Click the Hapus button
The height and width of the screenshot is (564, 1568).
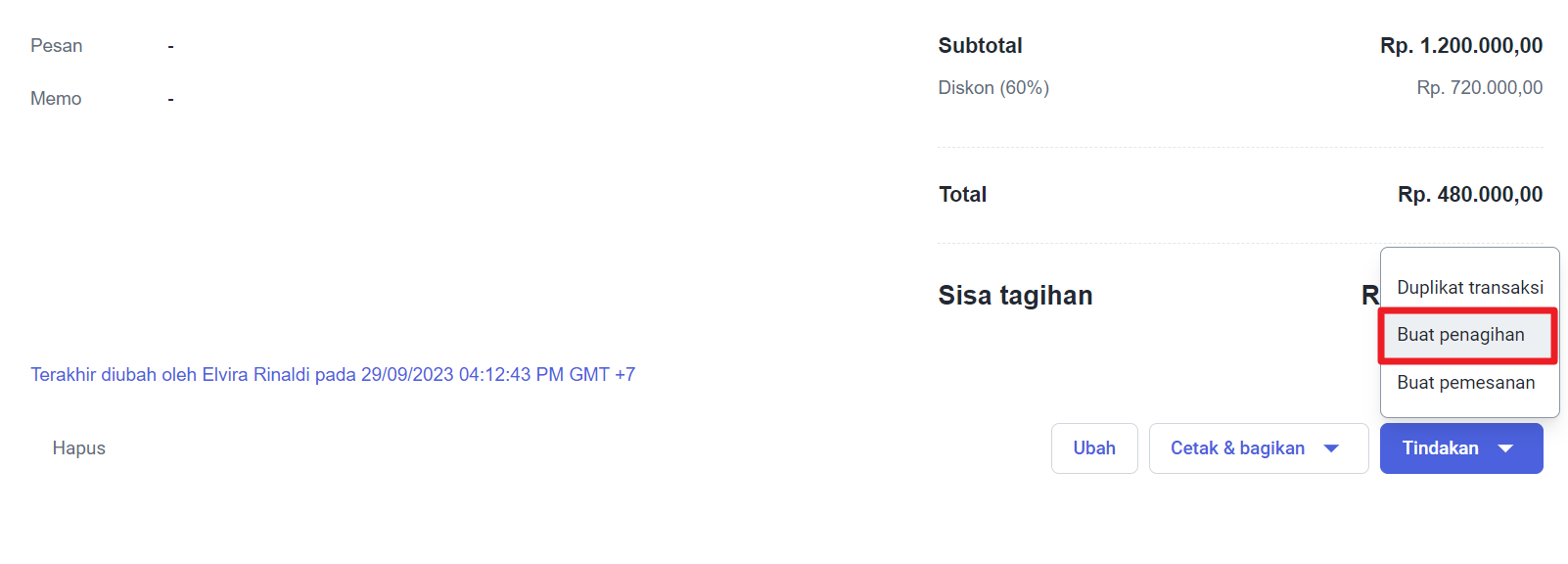[x=79, y=448]
